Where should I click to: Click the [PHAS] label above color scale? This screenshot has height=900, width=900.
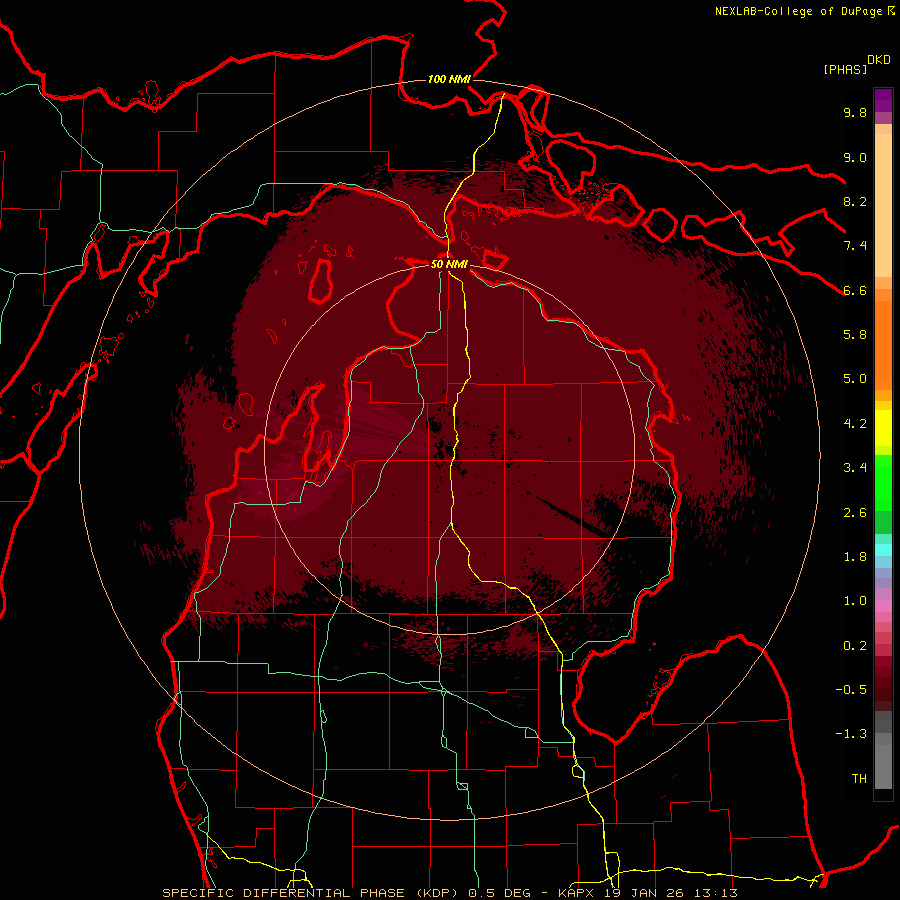click(845, 69)
